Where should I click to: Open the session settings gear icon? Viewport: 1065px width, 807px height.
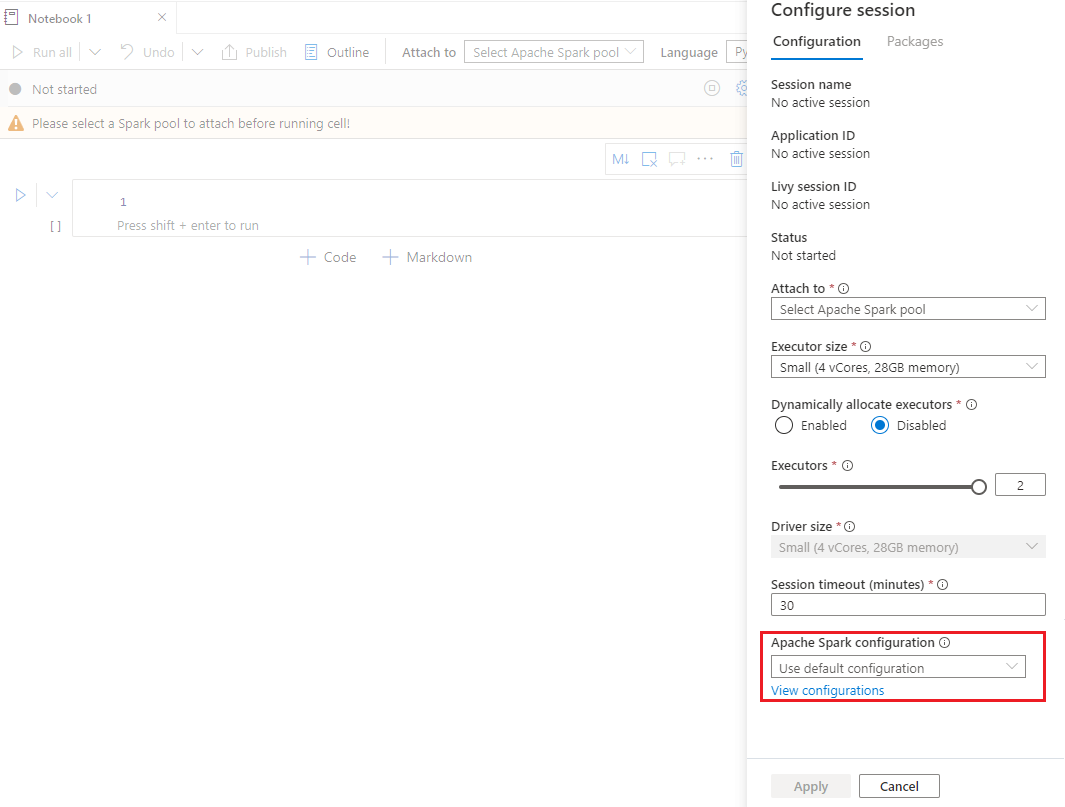[741, 88]
